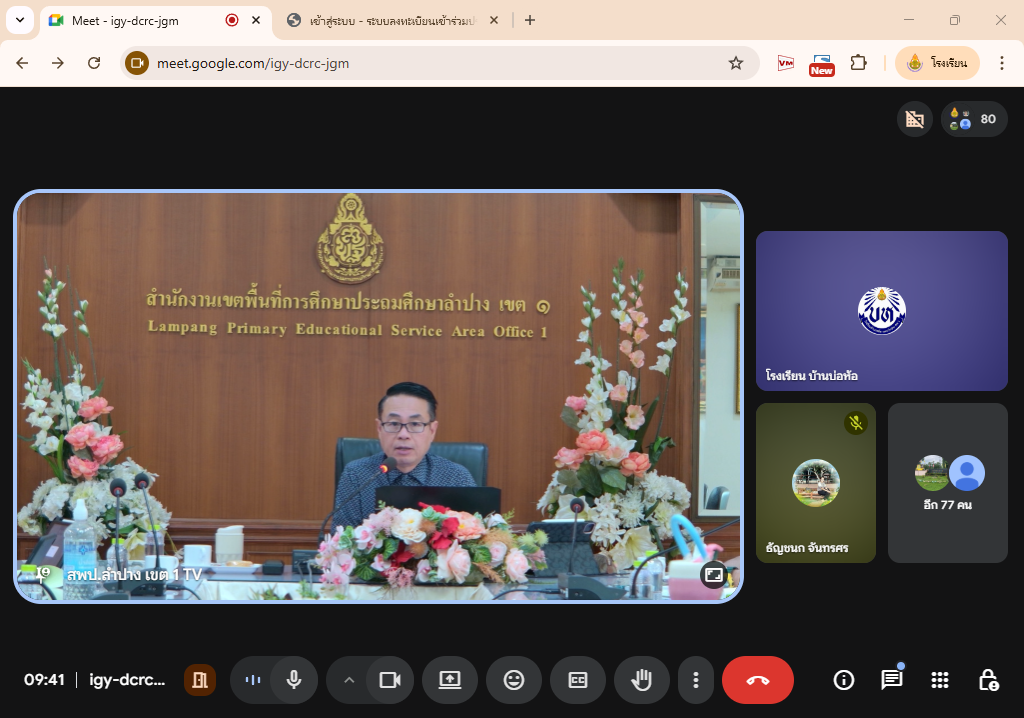
Task: Switch to the second browser tab
Action: coord(390,20)
